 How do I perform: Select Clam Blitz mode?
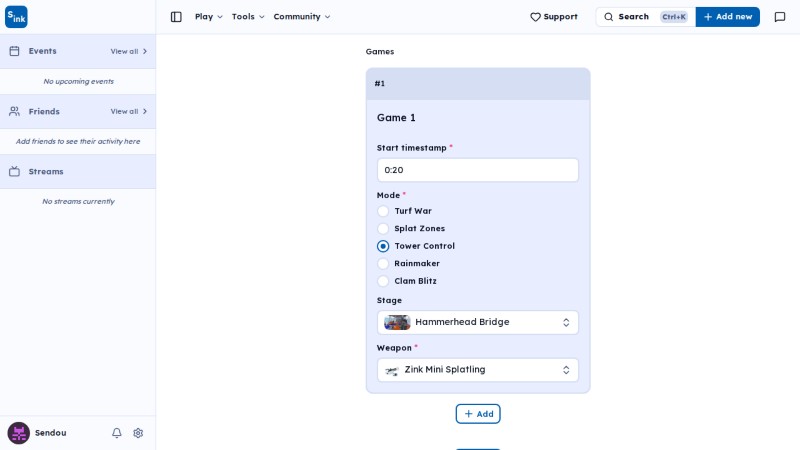tap(383, 281)
